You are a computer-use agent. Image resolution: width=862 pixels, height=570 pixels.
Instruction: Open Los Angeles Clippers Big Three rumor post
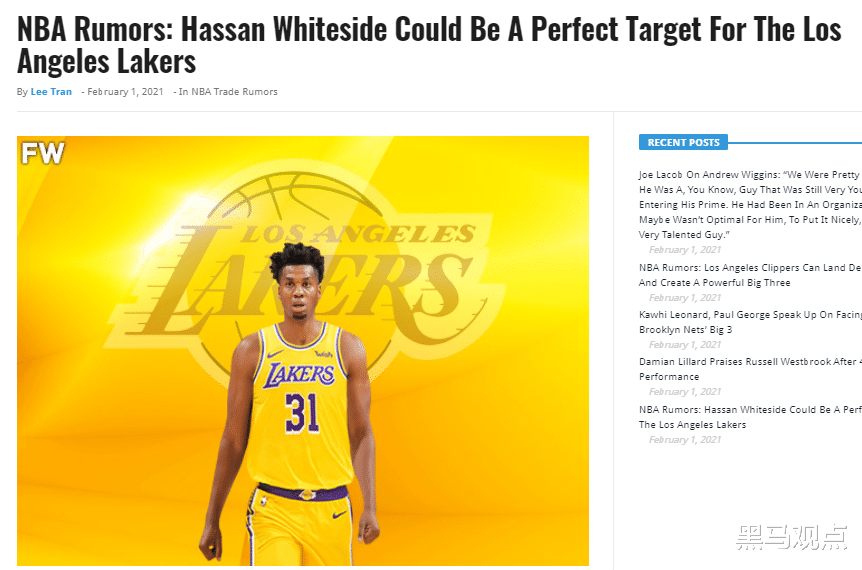click(x=750, y=275)
